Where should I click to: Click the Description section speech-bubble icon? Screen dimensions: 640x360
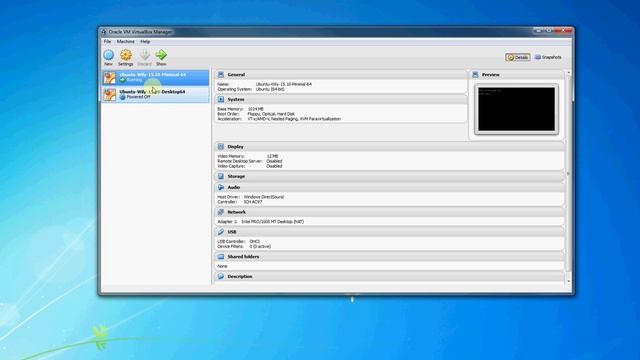click(221, 276)
